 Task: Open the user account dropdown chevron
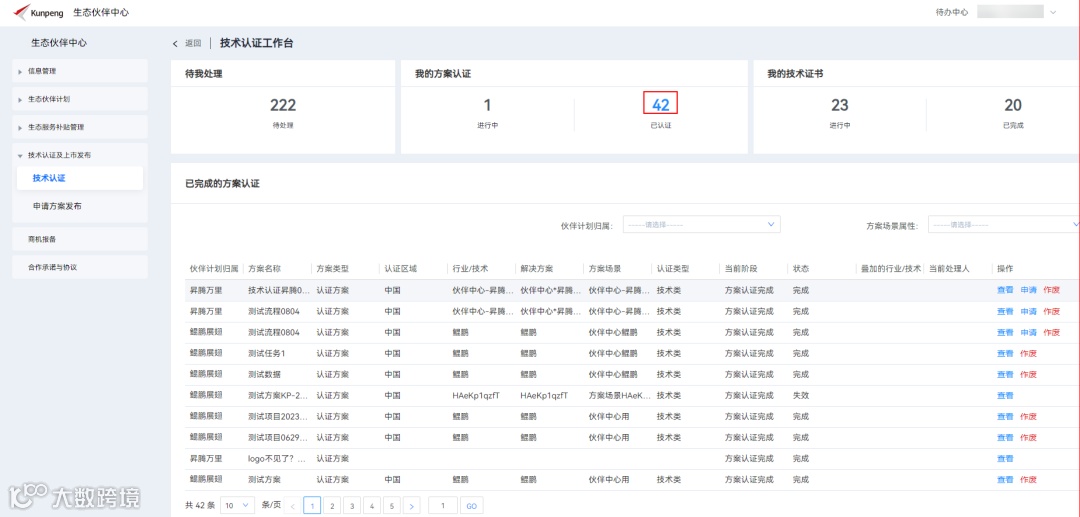(1052, 12)
